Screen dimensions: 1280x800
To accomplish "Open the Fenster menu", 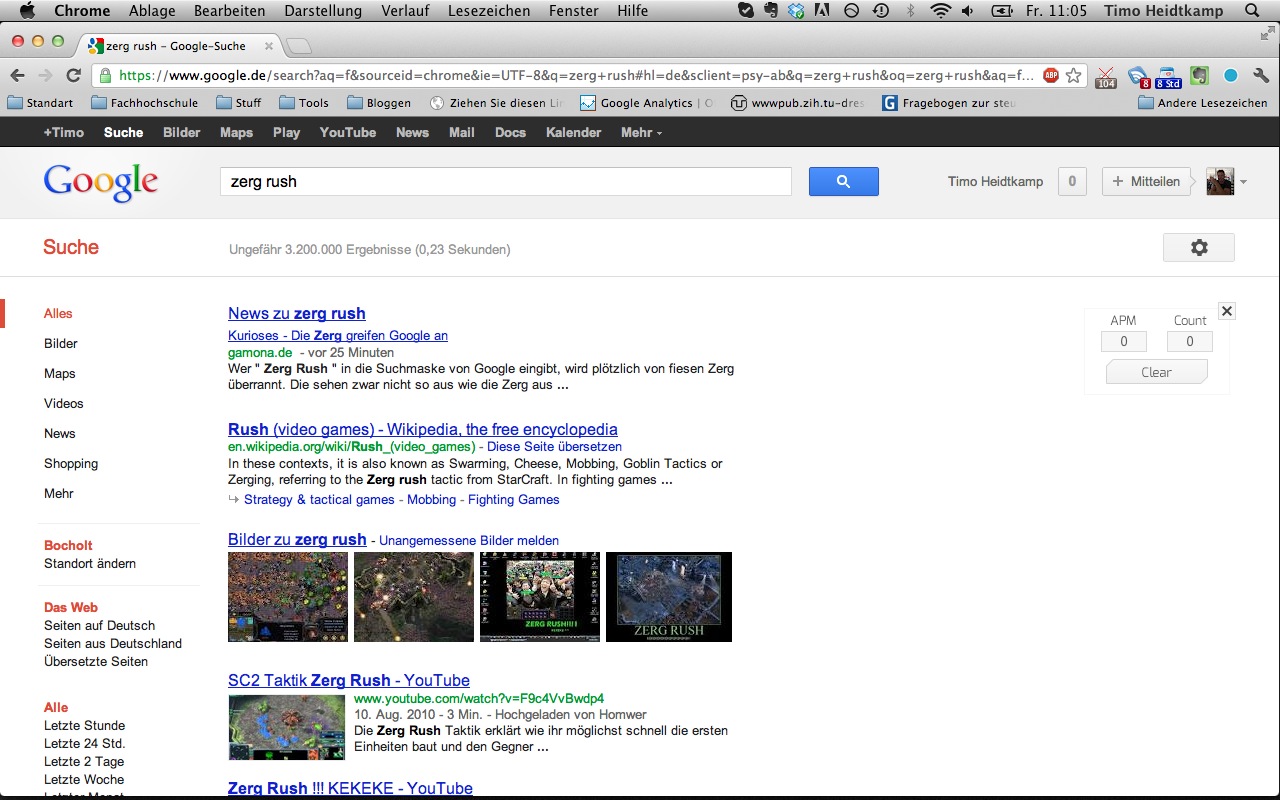I will tap(574, 11).
